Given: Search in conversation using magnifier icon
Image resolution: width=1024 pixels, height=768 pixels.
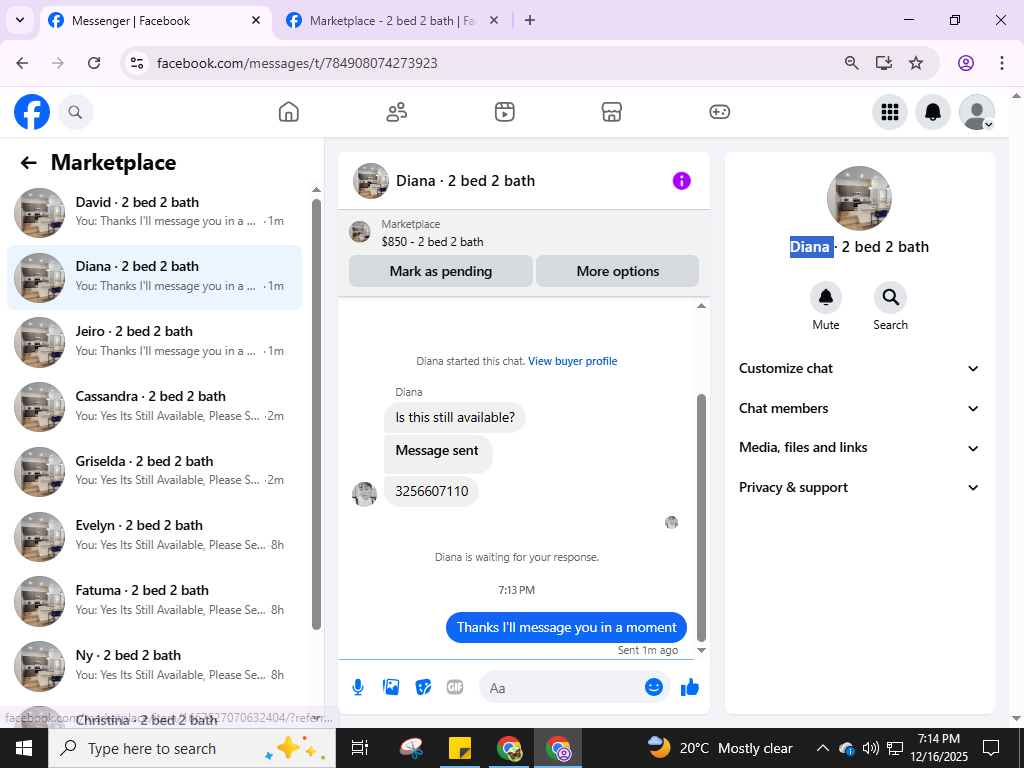Looking at the screenshot, I should point(890,298).
